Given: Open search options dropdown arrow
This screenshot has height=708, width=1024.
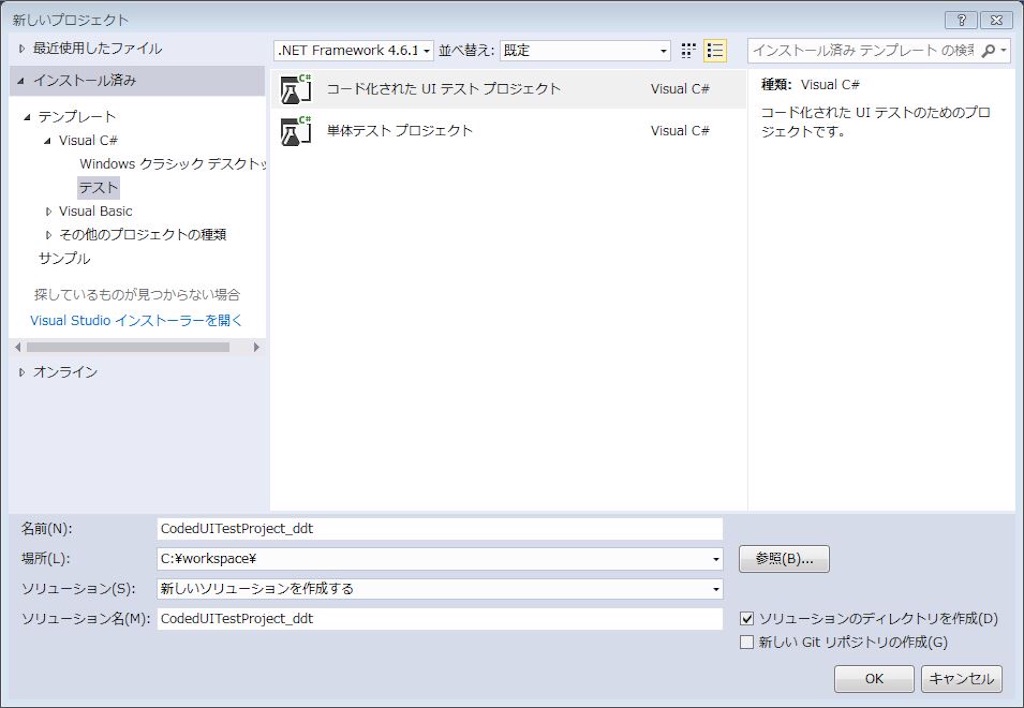Looking at the screenshot, I should [x=1004, y=50].
